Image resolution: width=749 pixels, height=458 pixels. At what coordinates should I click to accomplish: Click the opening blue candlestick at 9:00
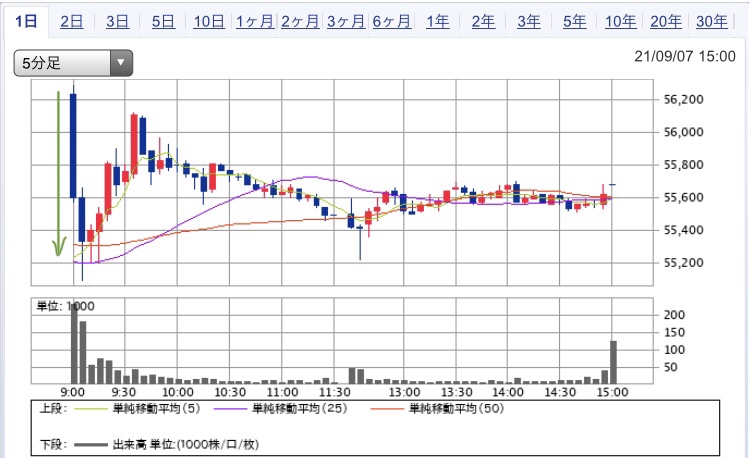tap(73, 146)
